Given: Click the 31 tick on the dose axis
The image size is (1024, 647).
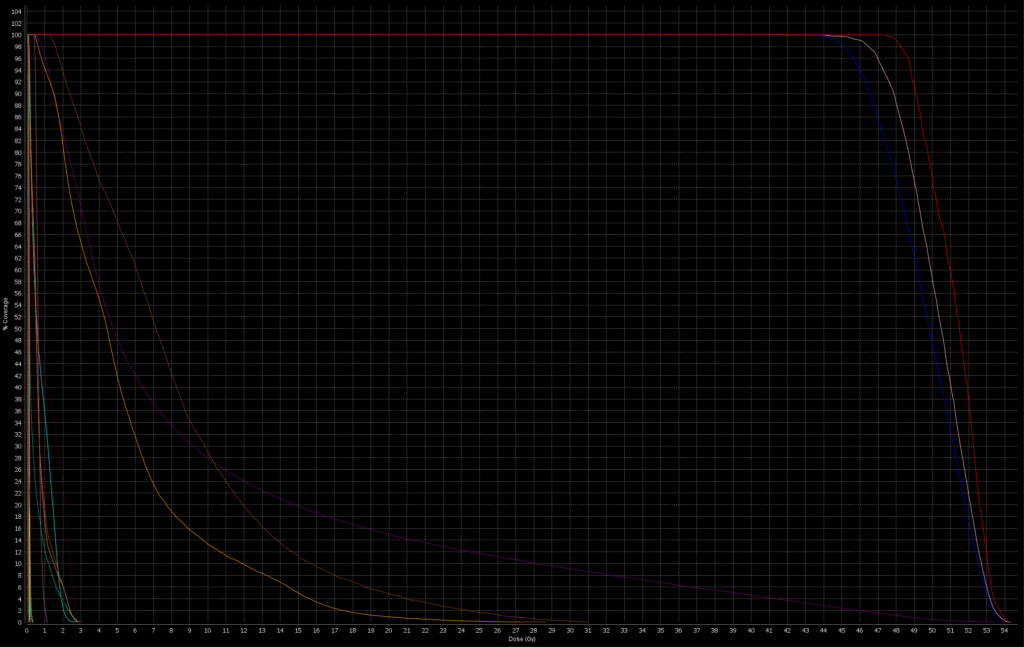Looking at the screenshot, I should (588, 630).
